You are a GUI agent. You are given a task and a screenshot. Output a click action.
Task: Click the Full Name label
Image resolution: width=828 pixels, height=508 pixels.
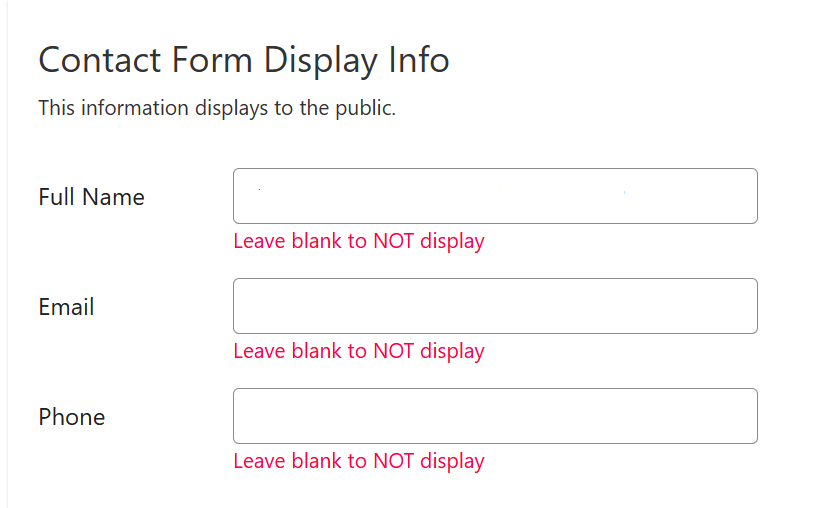[x=91, y=197]
